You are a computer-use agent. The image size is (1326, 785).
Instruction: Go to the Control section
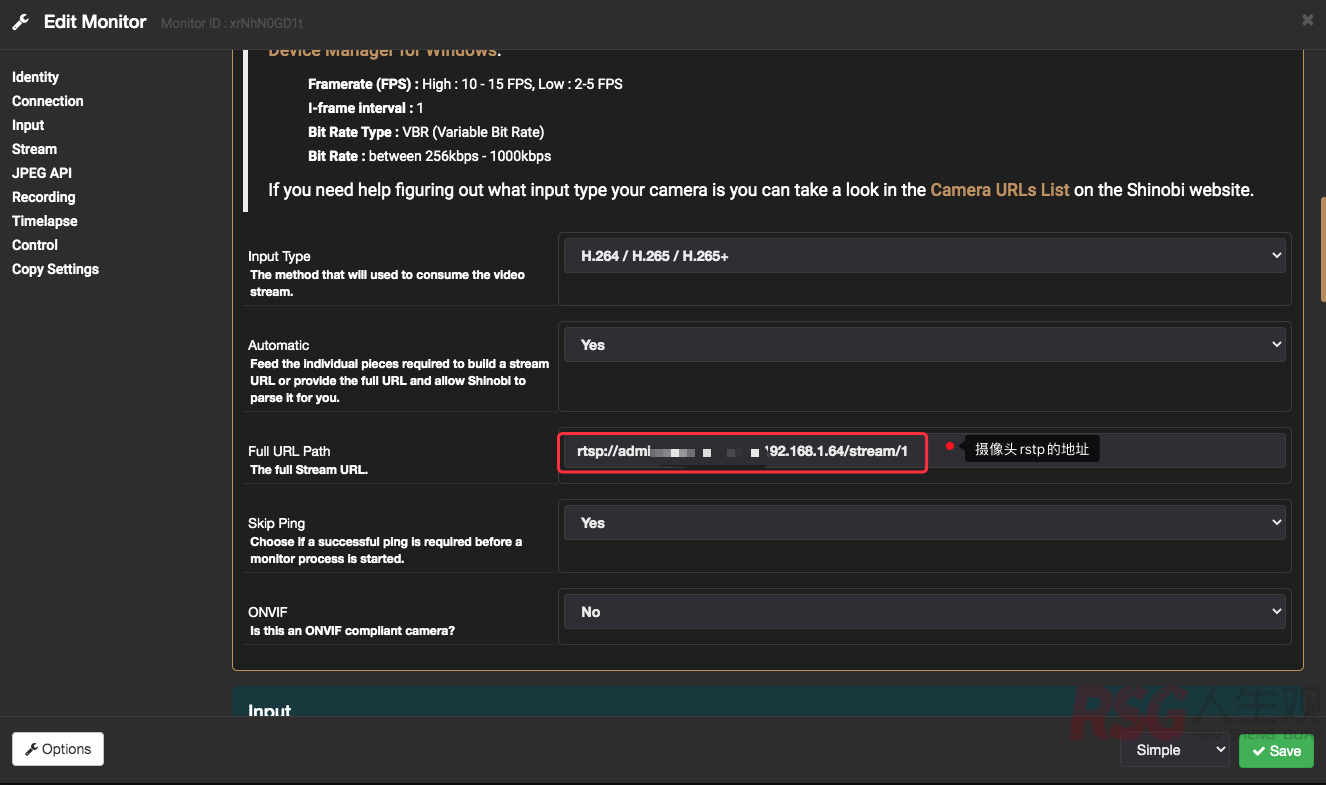tap(35, 245)
